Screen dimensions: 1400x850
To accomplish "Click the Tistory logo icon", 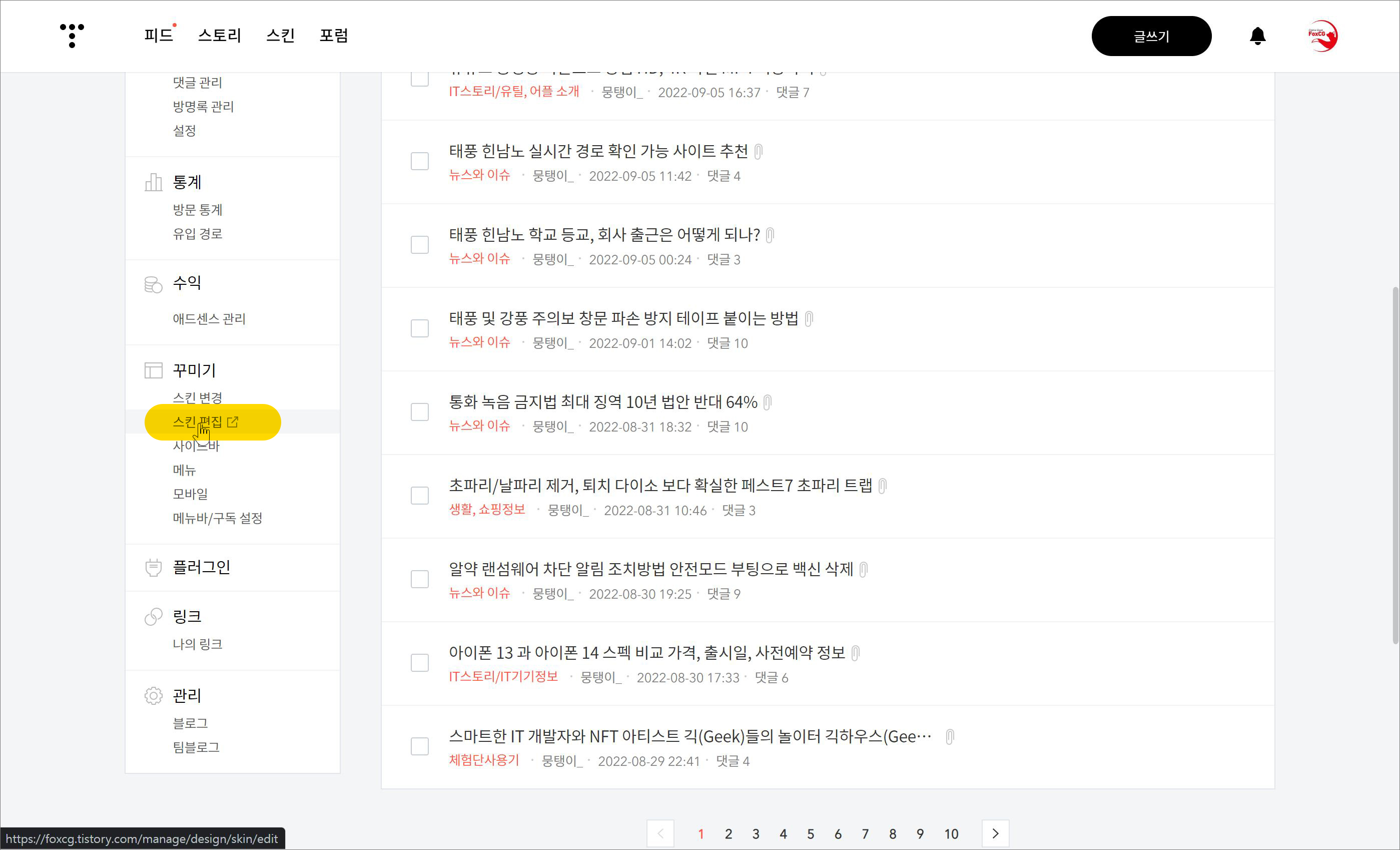I will [72, 35].
